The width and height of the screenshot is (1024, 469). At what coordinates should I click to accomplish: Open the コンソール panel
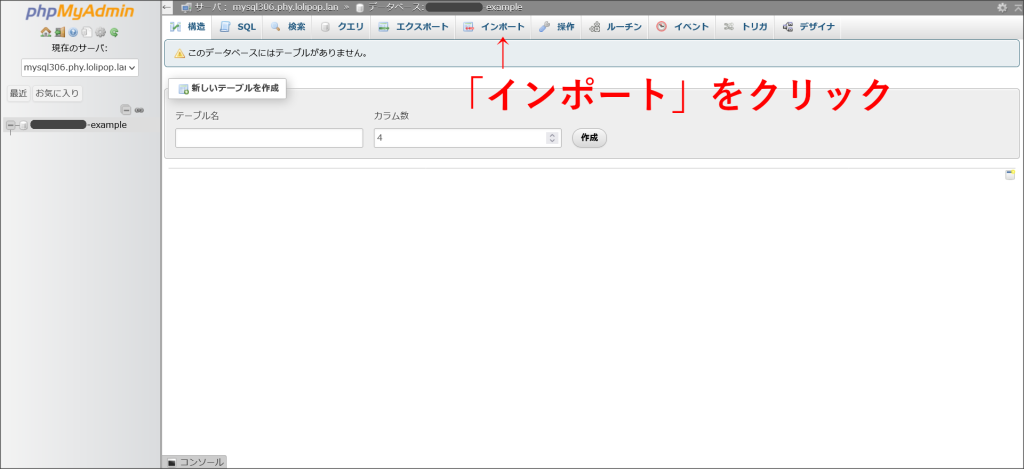click(x=195, y=462)
